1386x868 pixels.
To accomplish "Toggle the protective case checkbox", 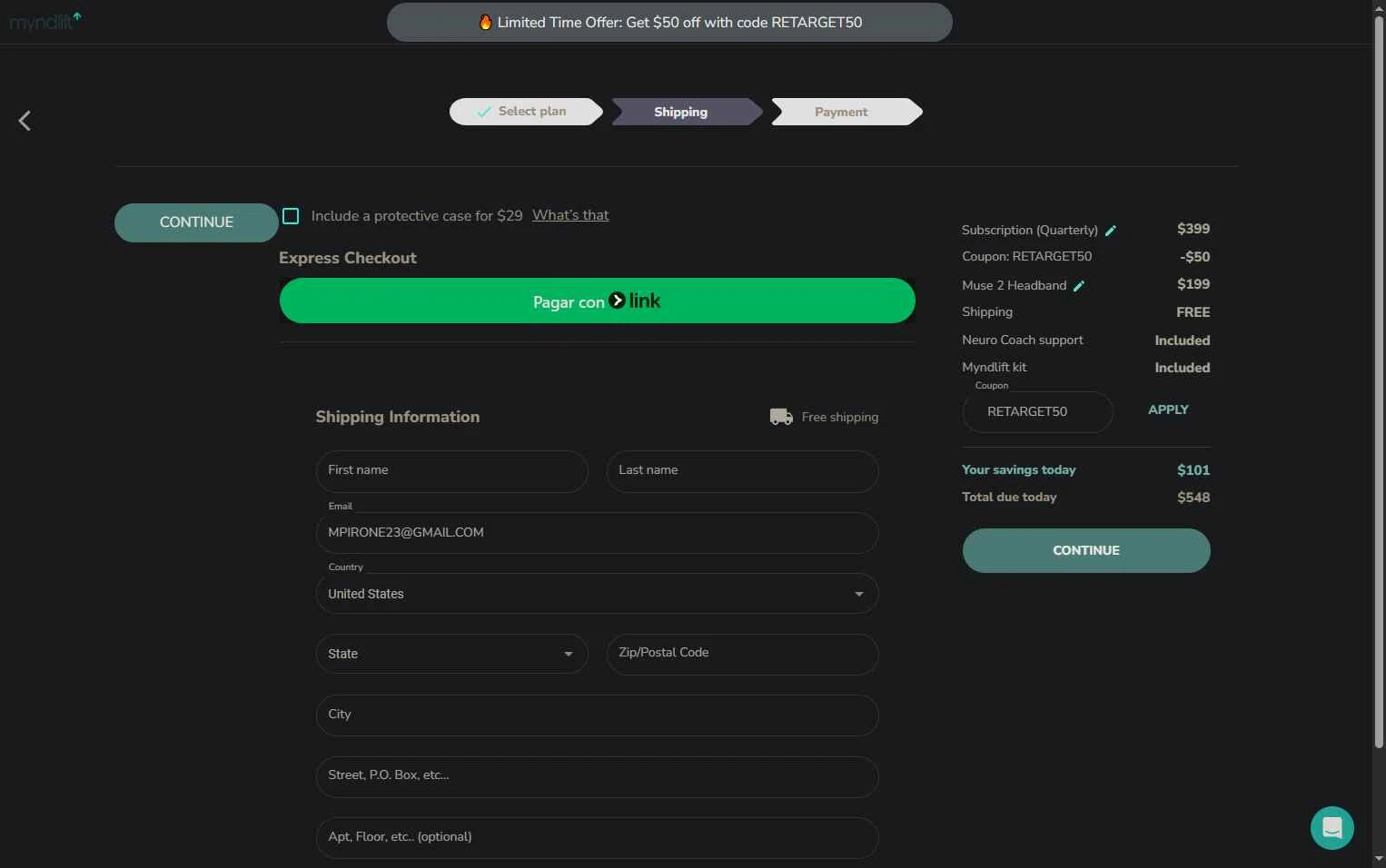I will 291,216.
